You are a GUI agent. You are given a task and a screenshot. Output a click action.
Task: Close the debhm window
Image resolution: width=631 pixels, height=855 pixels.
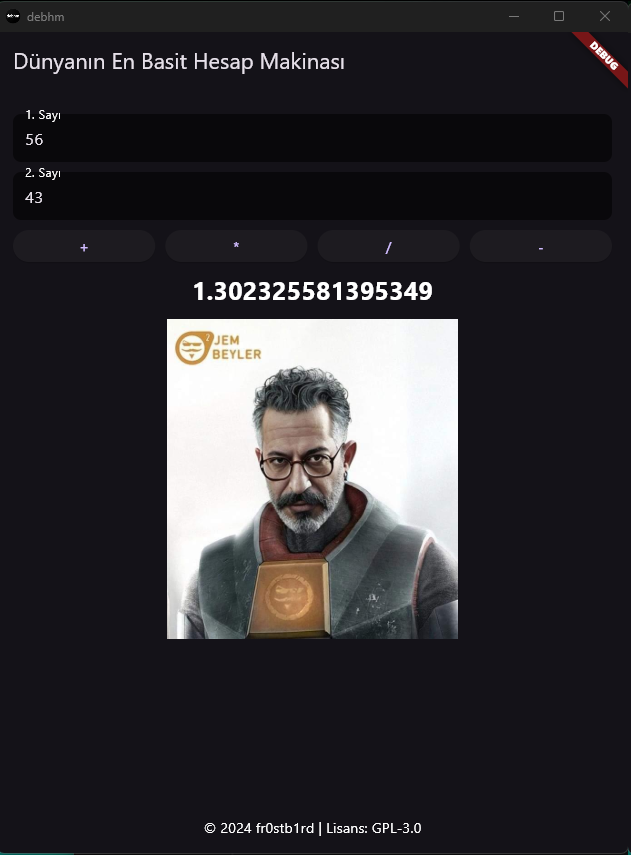pyautogui.click(x=605, y=16)
